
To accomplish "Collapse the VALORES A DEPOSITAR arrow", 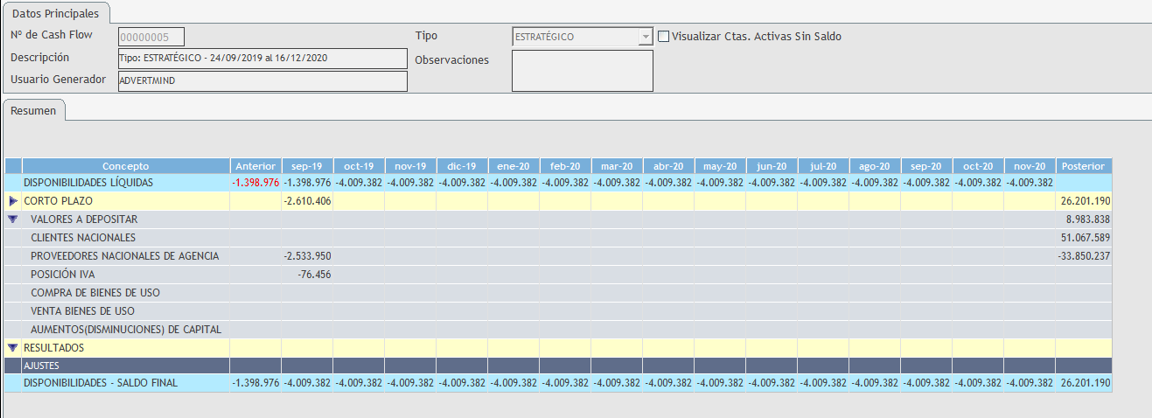I will point(13,219).
